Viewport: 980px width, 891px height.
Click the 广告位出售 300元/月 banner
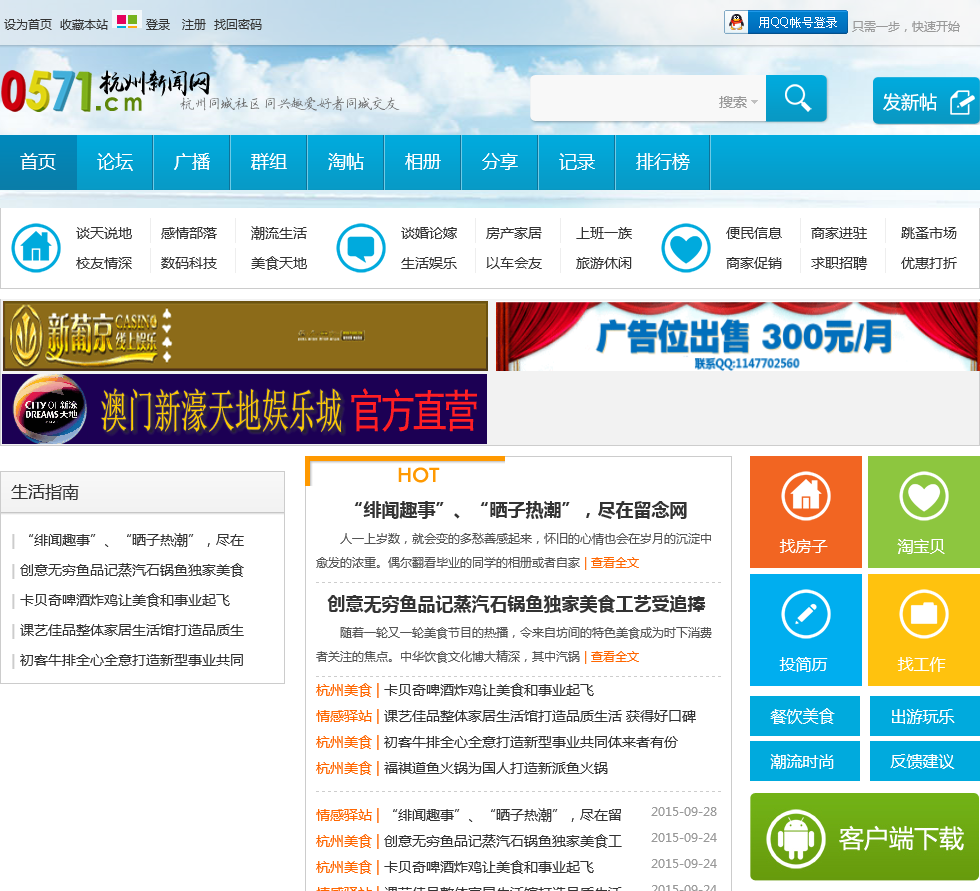click(738, 336)
